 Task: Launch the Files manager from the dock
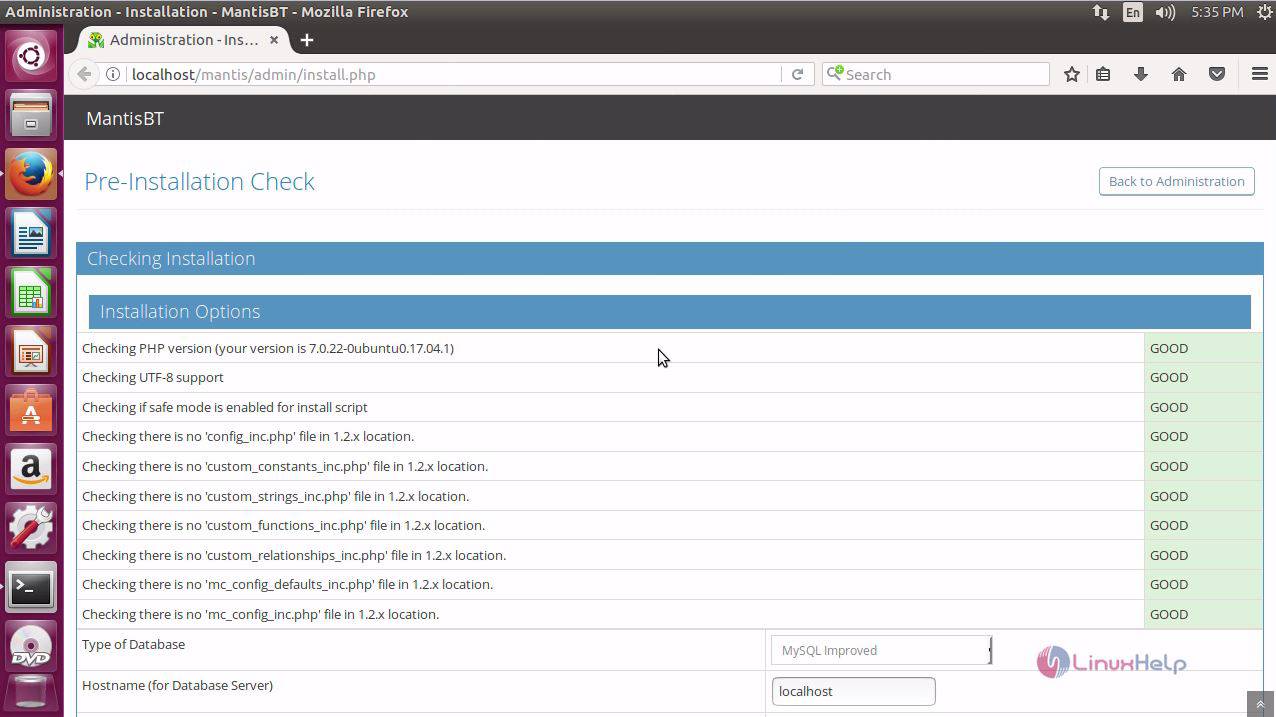click(x=31, y=114)
